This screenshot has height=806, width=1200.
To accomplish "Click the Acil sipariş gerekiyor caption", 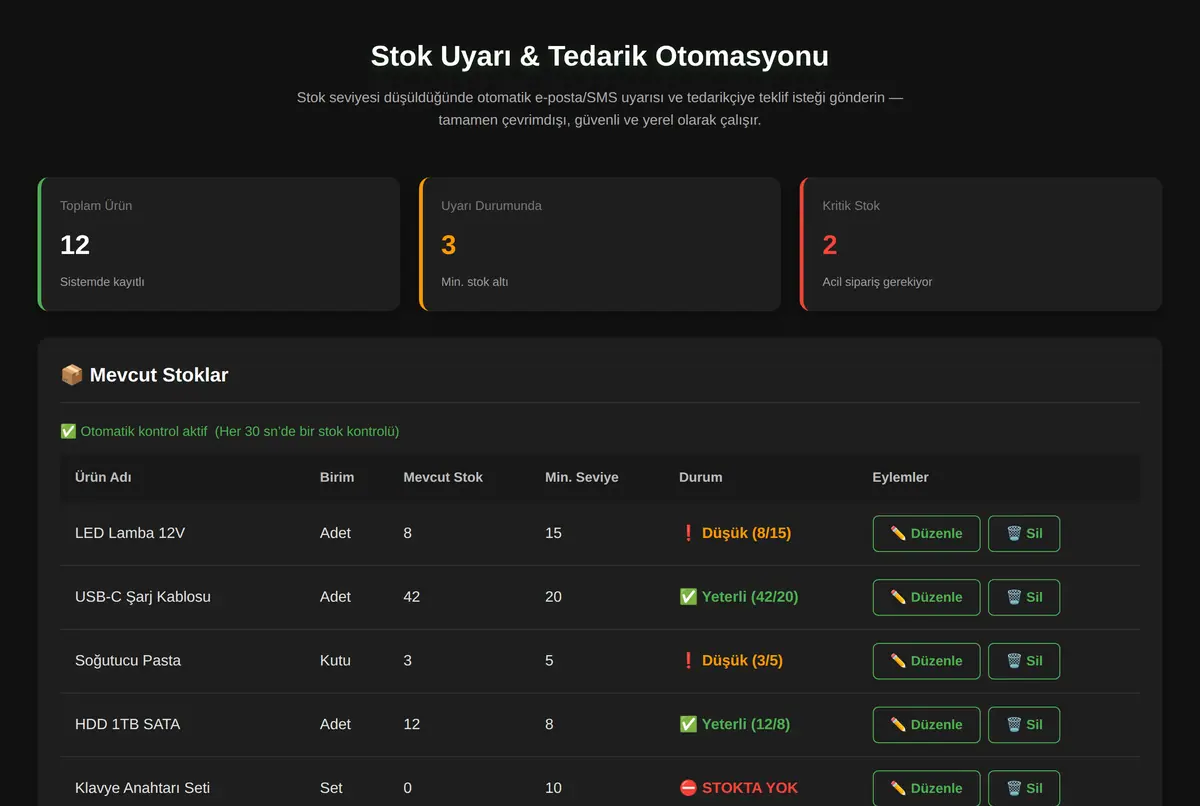I will (877, 282).
